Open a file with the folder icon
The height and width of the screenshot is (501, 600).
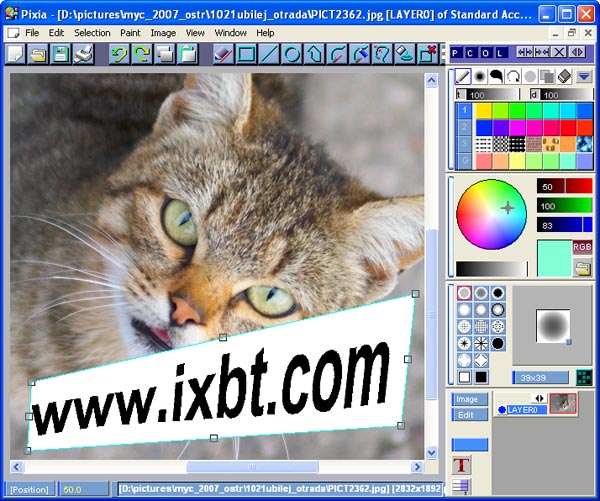38,54
